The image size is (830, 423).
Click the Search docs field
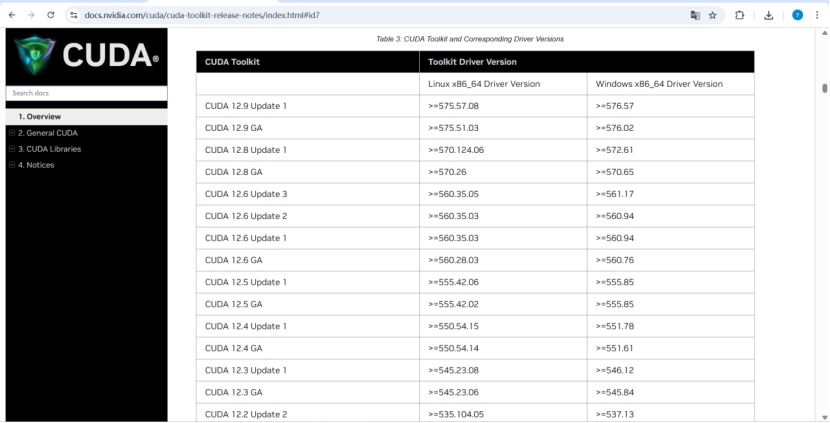pos(87,93)
